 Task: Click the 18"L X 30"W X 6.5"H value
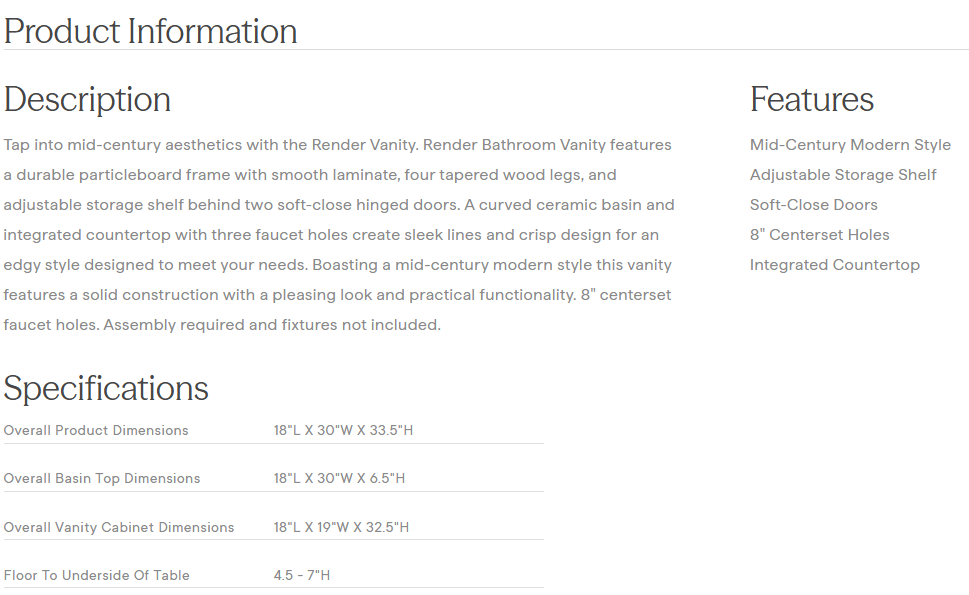click(x=339, y=478)
